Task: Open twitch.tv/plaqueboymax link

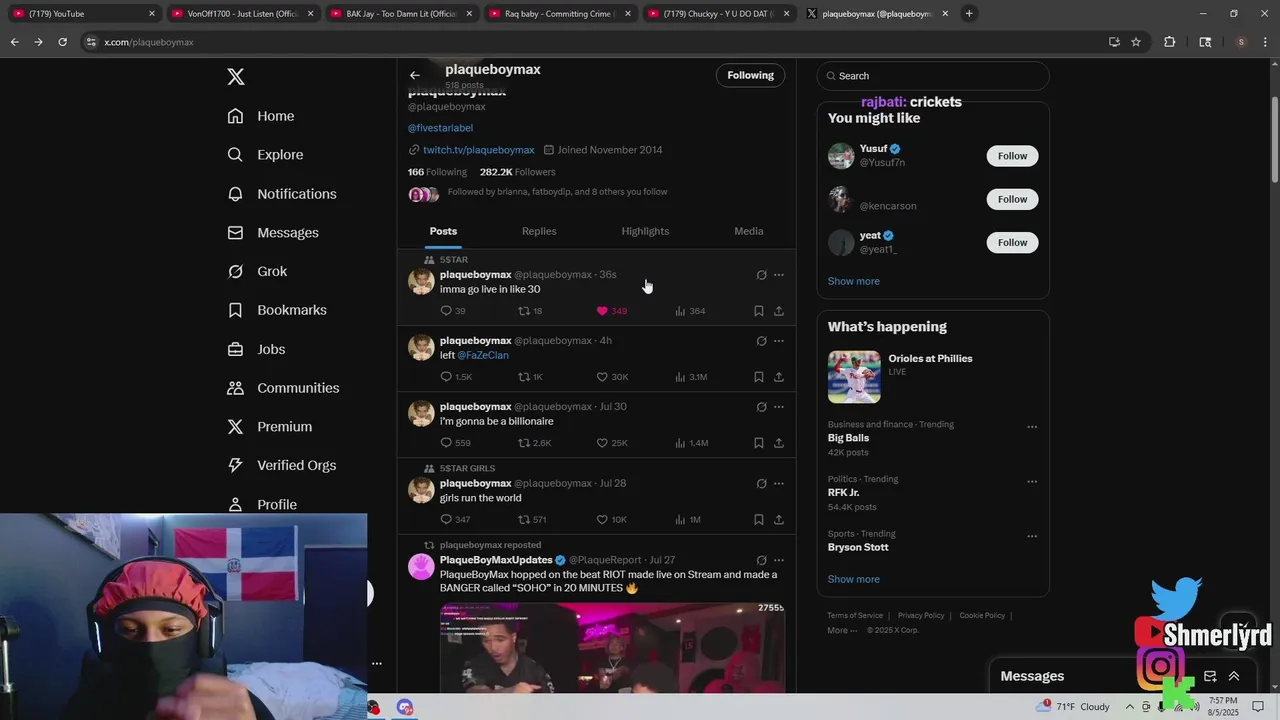Action: coord(478,150)
